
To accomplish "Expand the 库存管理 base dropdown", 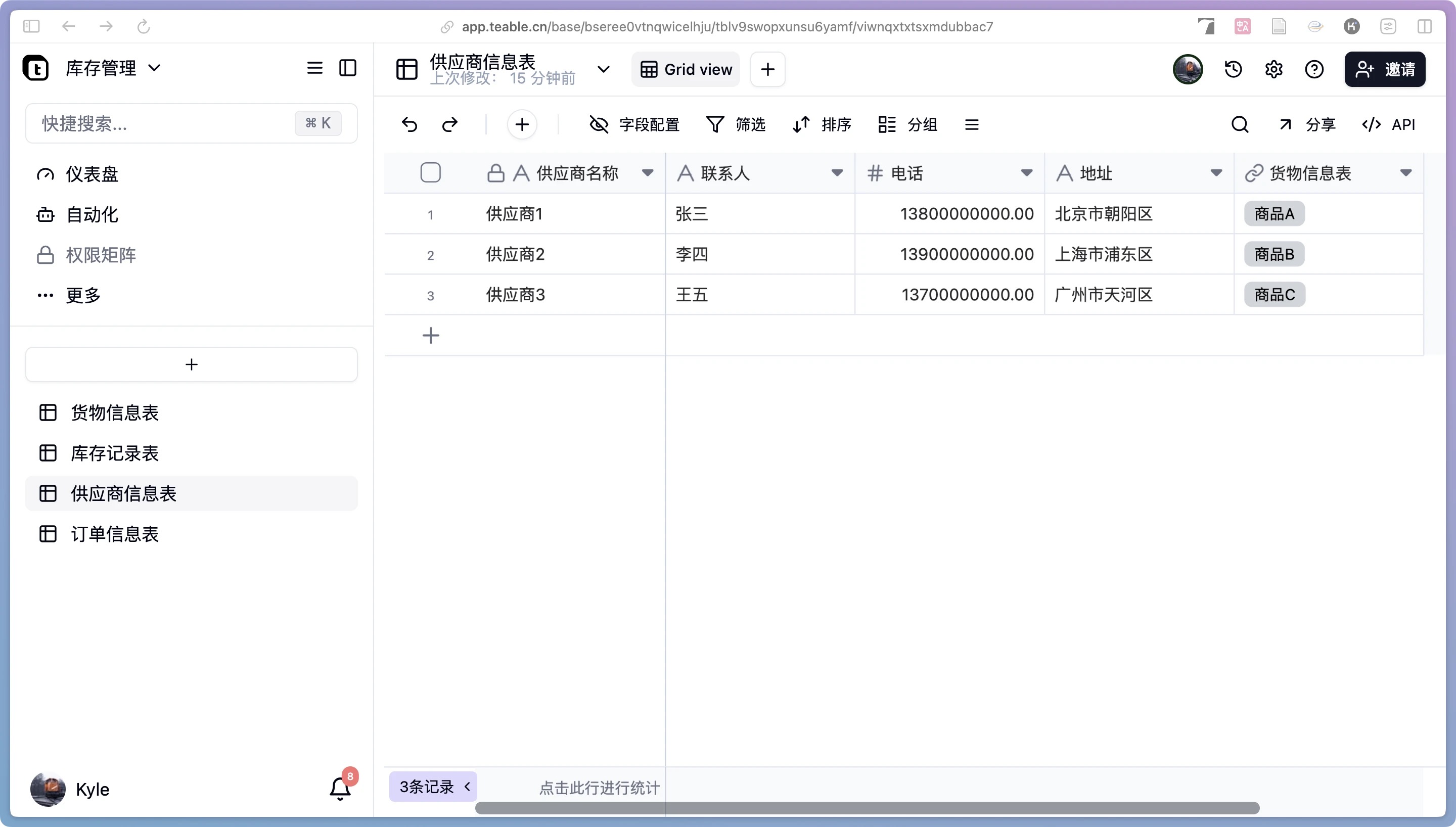I will [154, 68].
